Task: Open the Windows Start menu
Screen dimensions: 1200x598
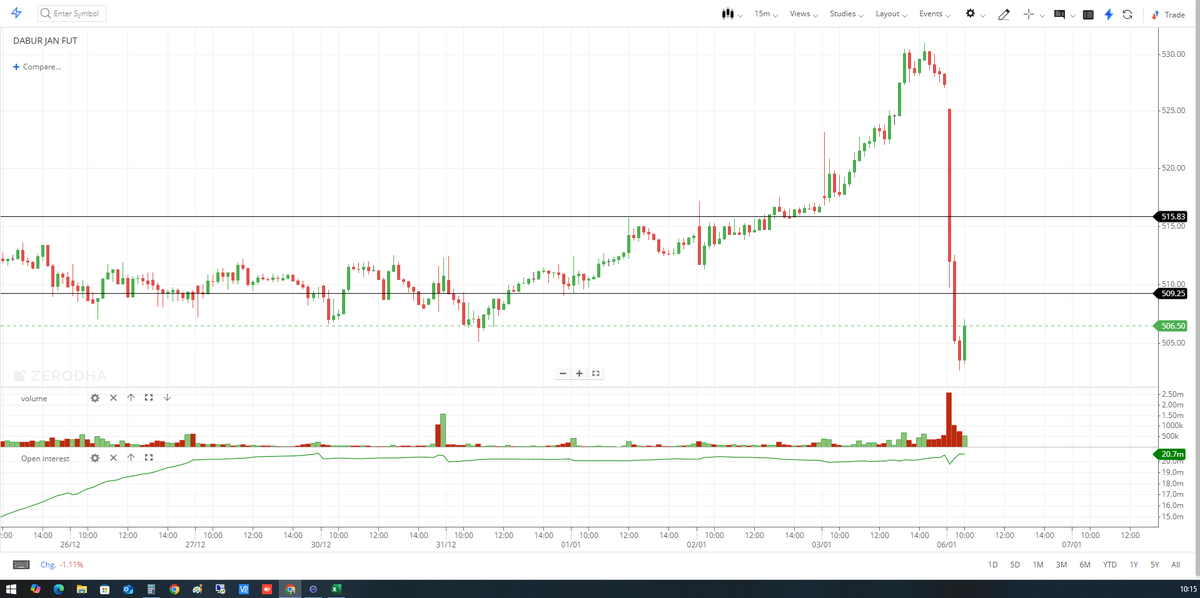Action: pos(11,589)
